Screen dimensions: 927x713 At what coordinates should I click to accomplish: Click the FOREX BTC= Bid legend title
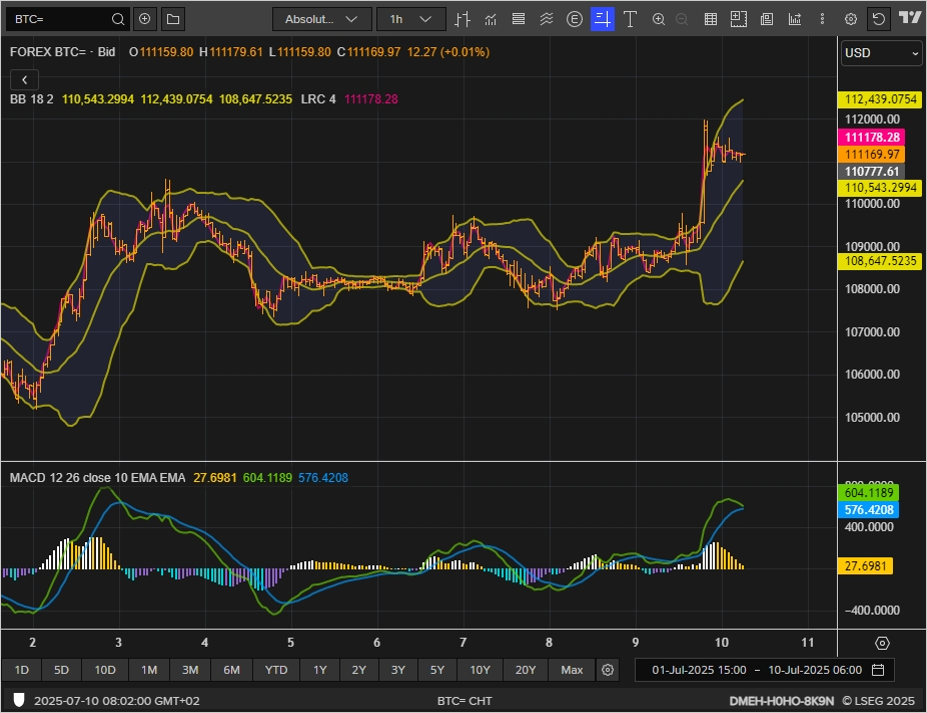(62, 52)
